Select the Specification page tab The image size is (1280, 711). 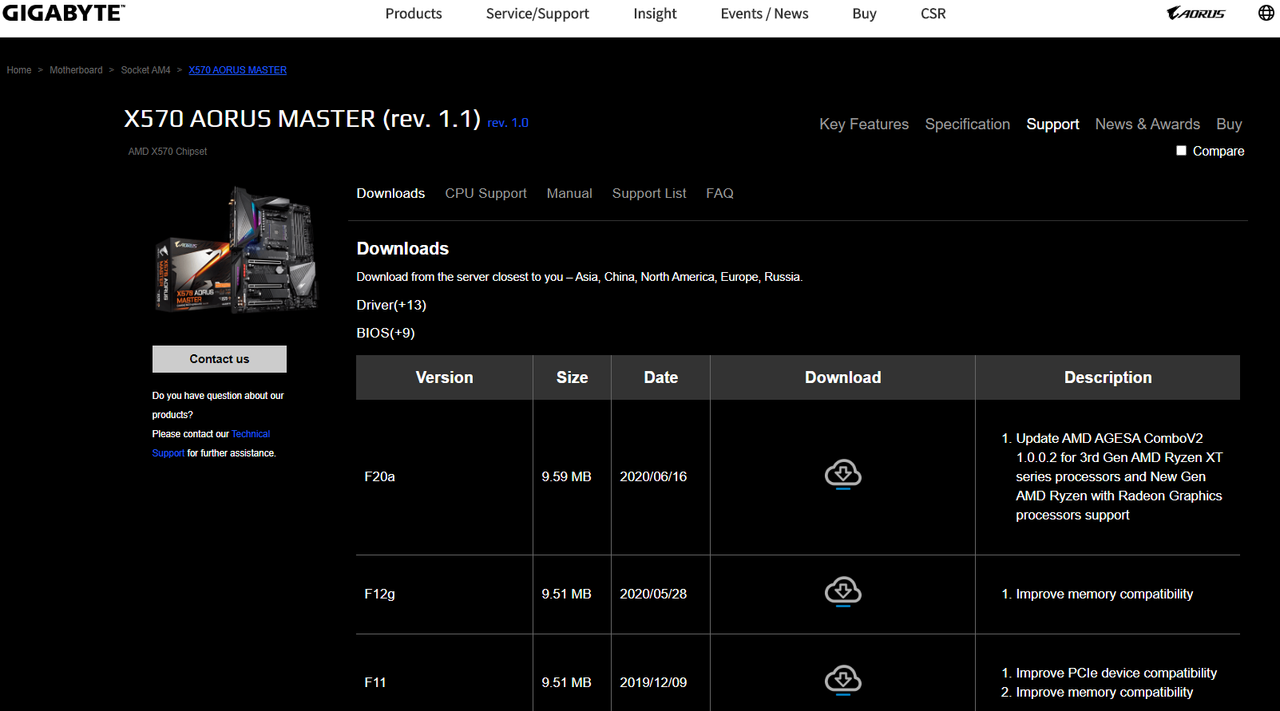click(967, 124)
